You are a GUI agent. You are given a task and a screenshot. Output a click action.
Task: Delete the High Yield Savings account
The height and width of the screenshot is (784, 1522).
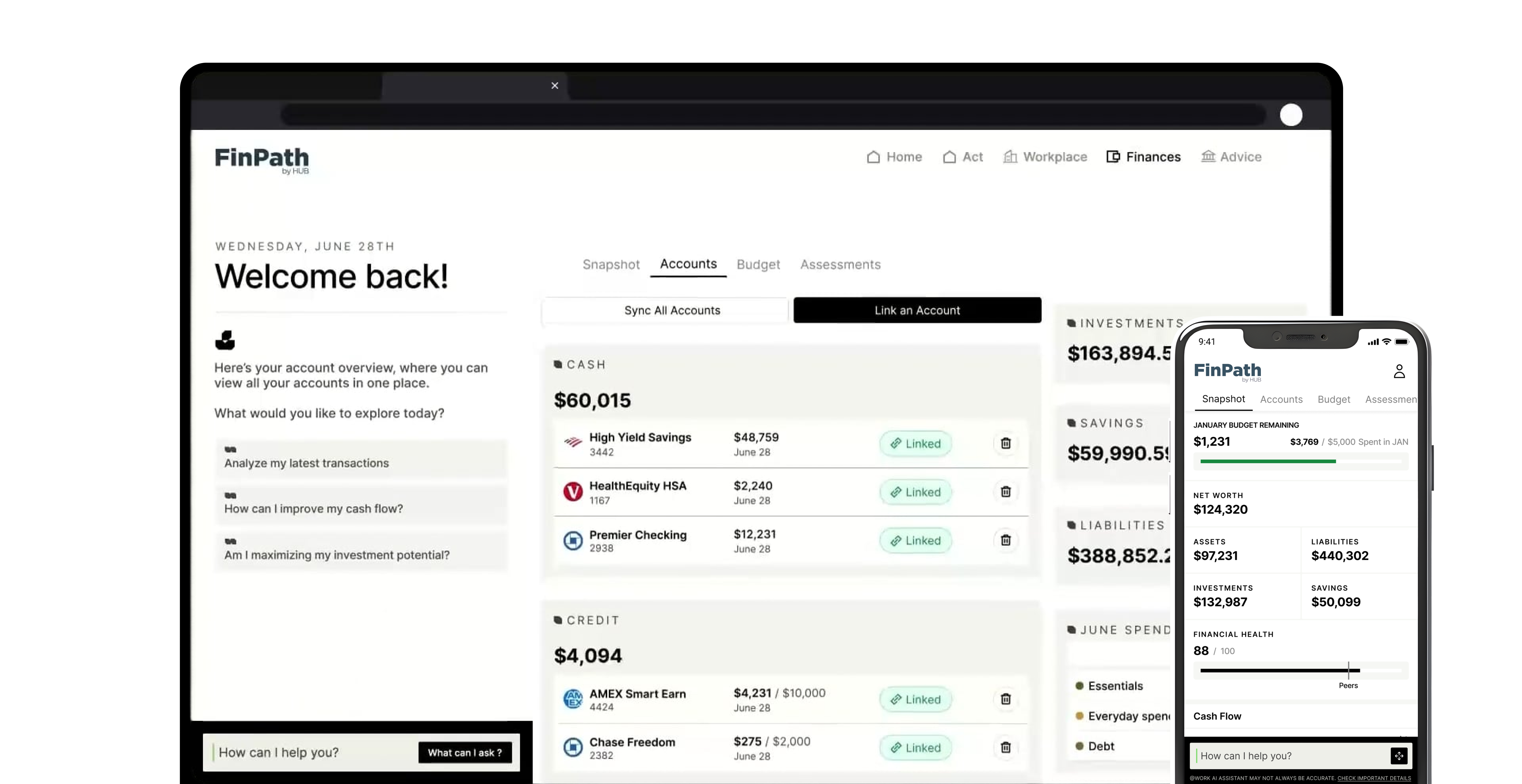coord(1005,443)
